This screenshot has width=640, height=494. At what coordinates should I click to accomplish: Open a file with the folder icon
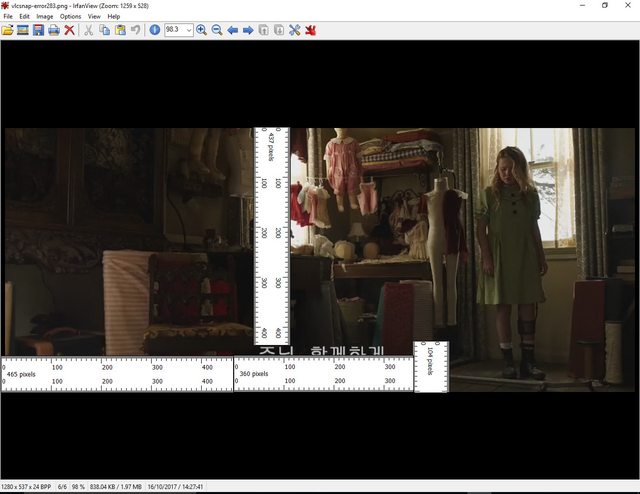coord(7,30)
